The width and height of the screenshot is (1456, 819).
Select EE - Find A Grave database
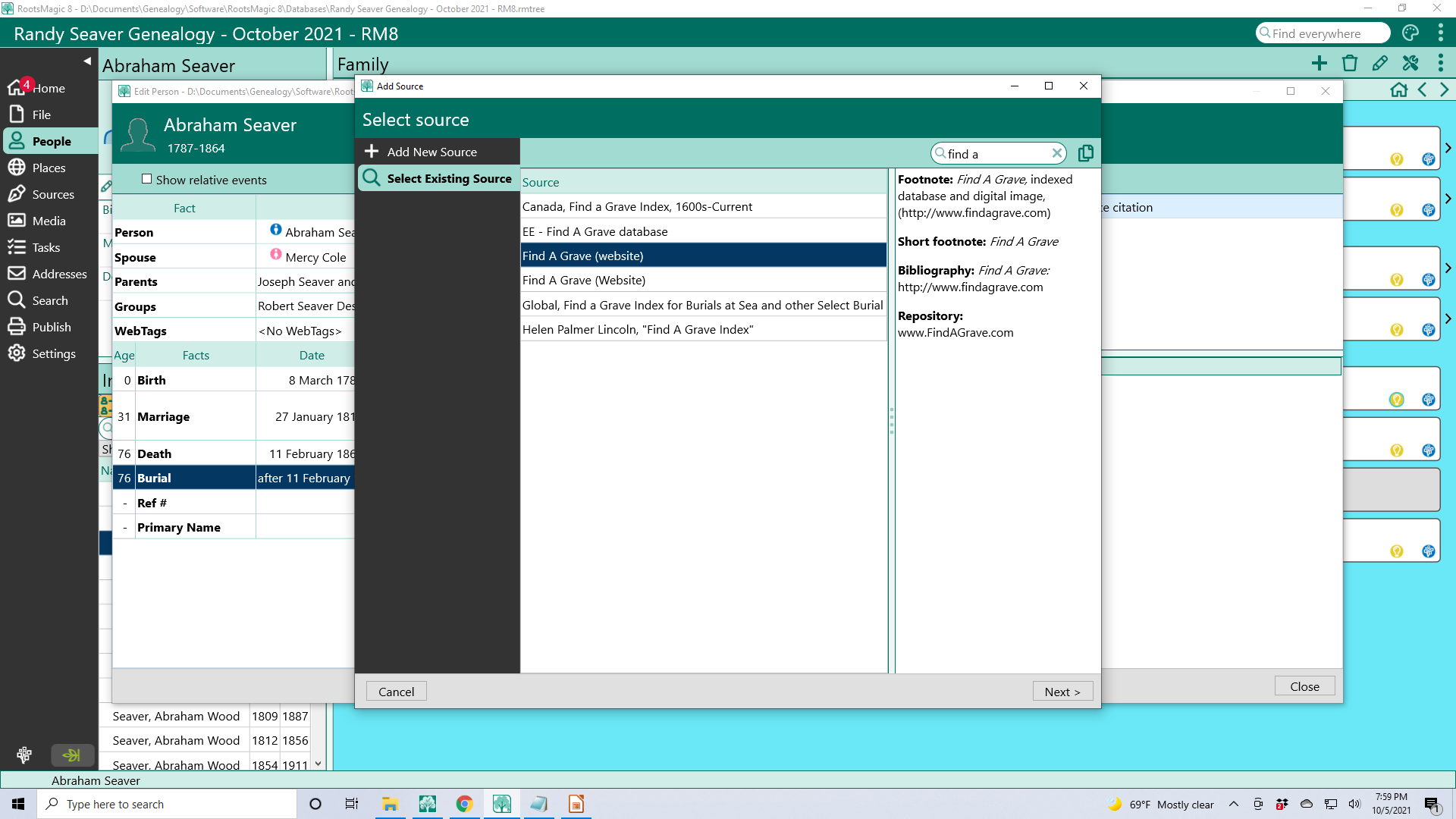[703, 231]
